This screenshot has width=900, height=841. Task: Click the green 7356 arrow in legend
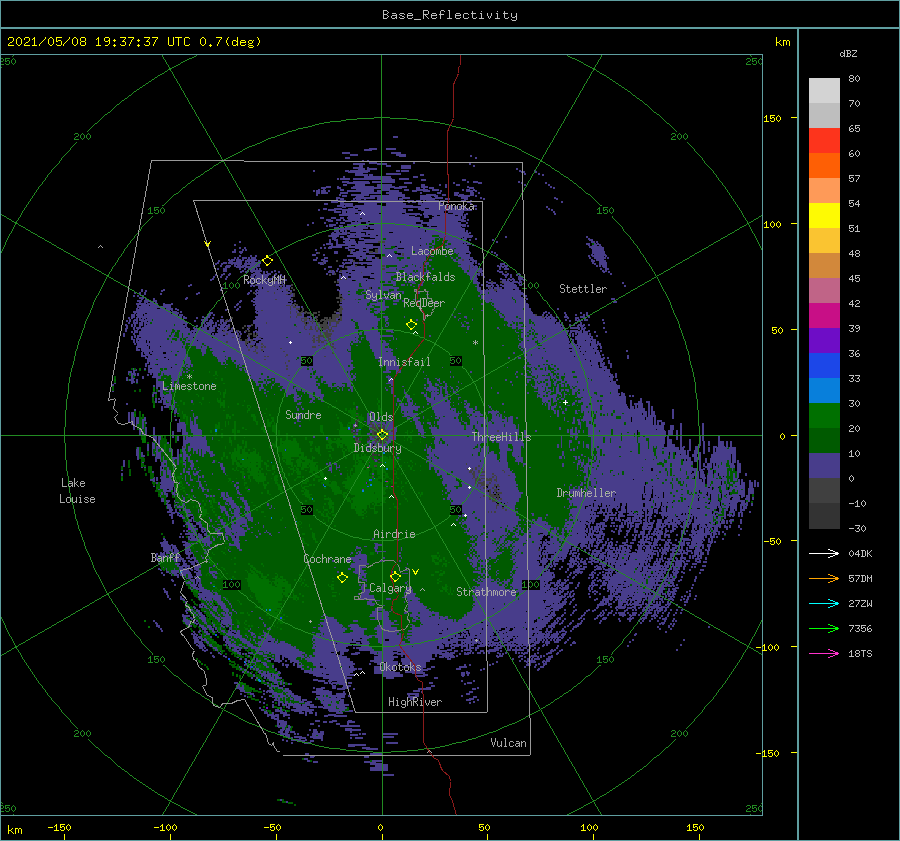coord(824,629)
